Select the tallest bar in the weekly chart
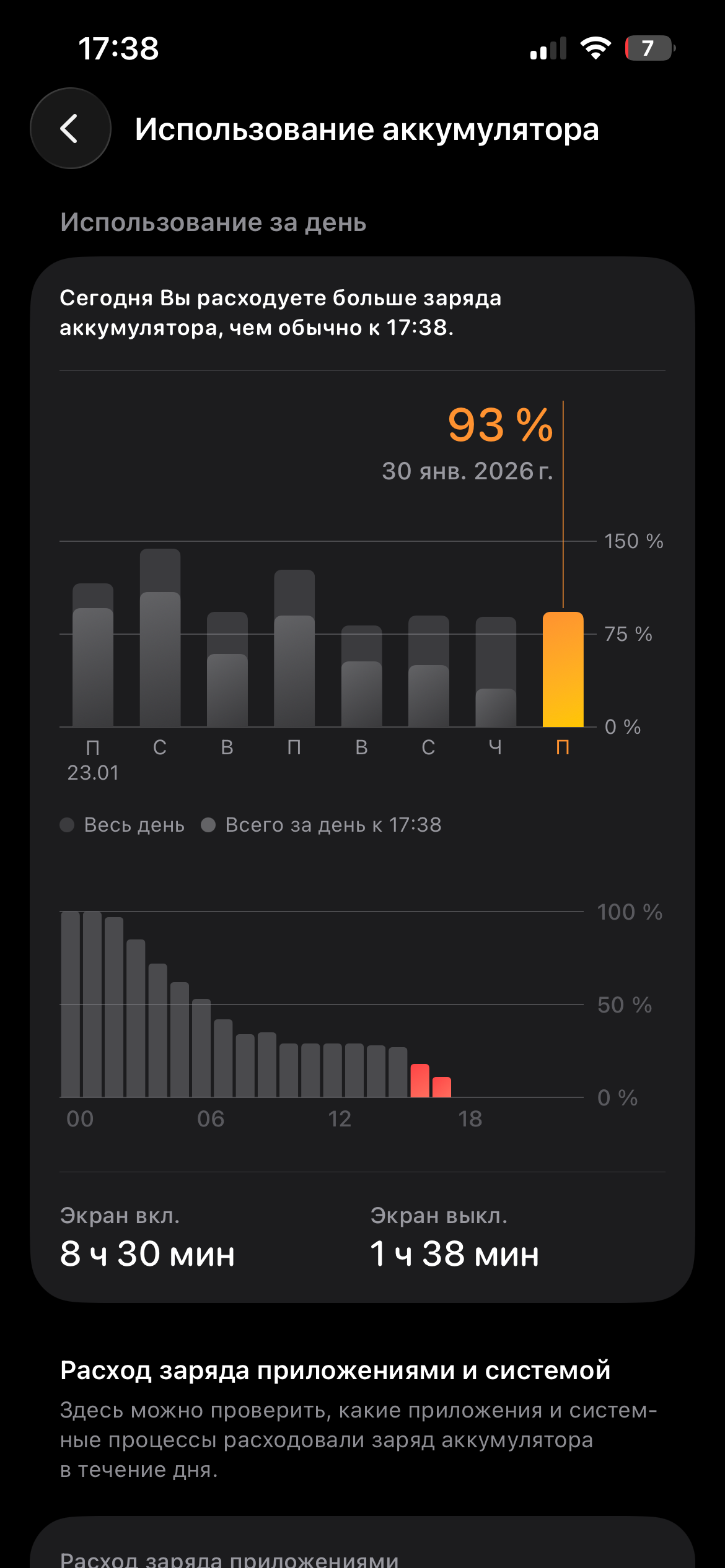 pos(160,638)
